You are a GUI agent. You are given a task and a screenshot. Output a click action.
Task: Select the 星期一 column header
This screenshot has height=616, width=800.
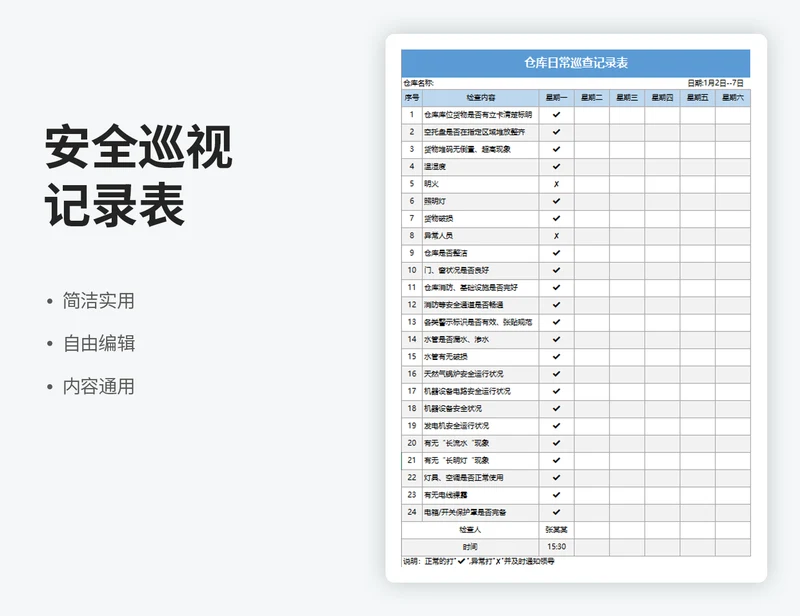(x=556, y=97)
